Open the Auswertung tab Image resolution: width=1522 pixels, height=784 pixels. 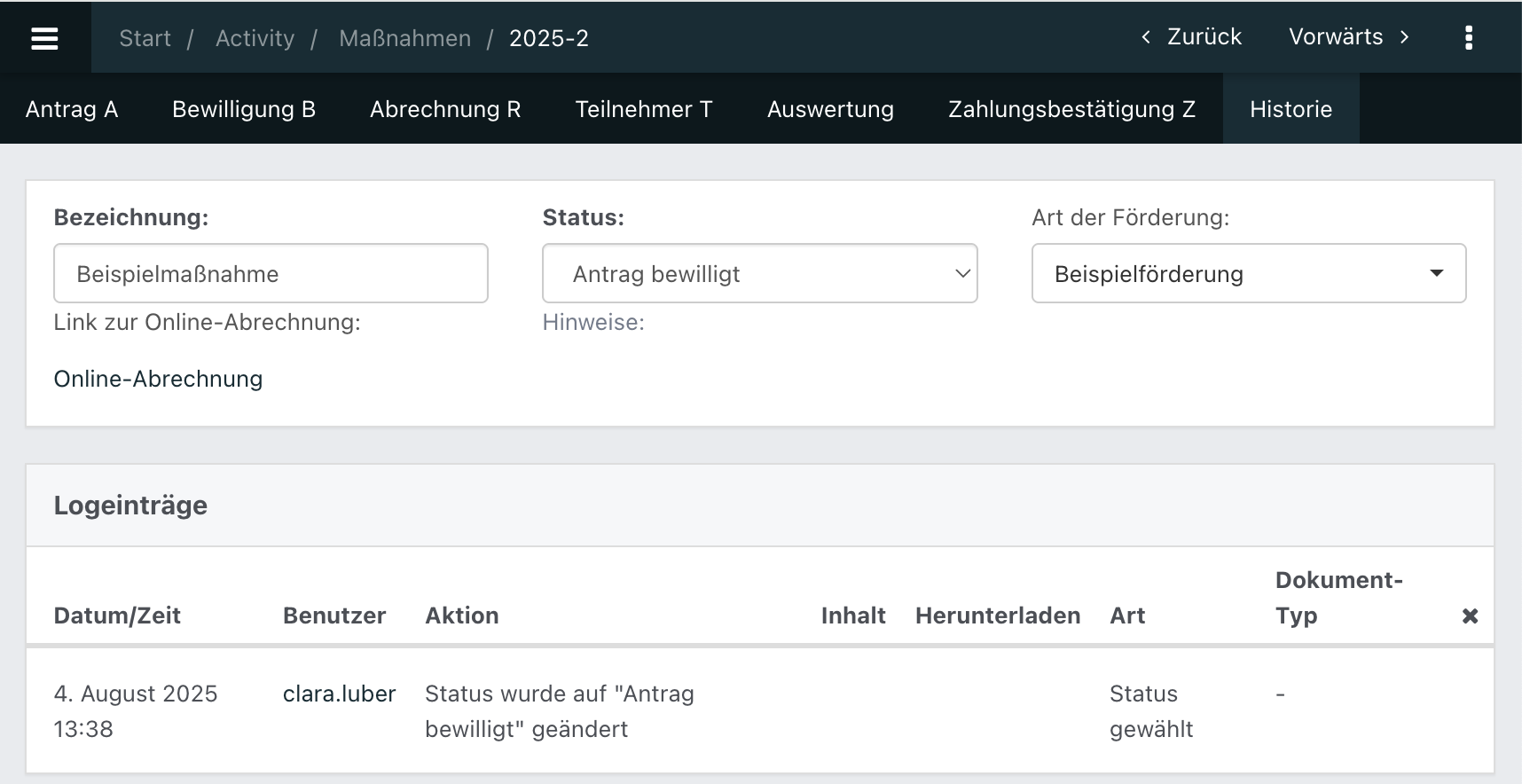pos(831,109)
